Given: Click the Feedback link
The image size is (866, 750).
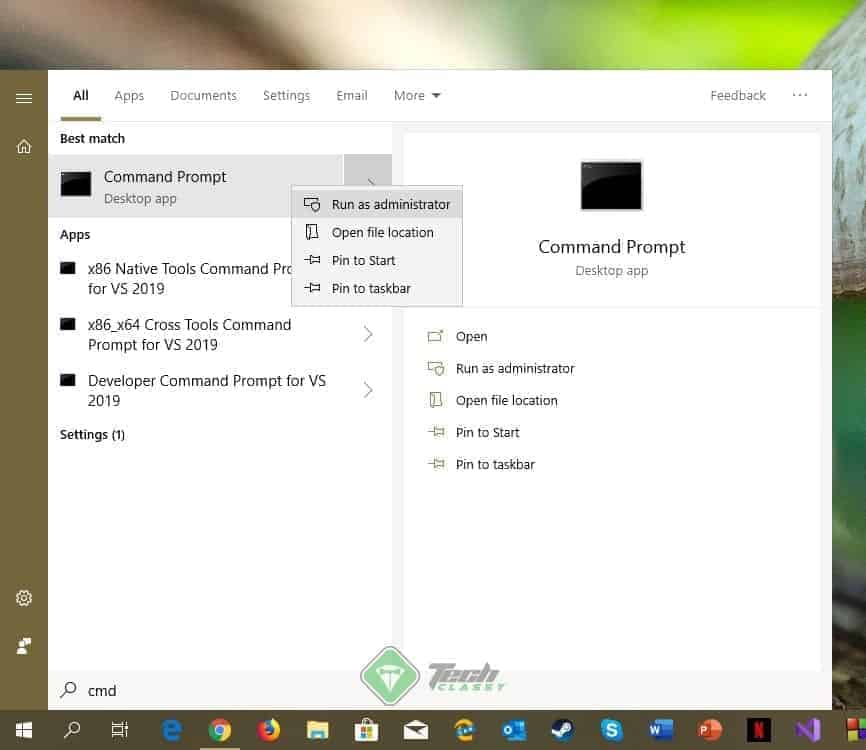Looking at the screenshot, I should tap(738, 95).
